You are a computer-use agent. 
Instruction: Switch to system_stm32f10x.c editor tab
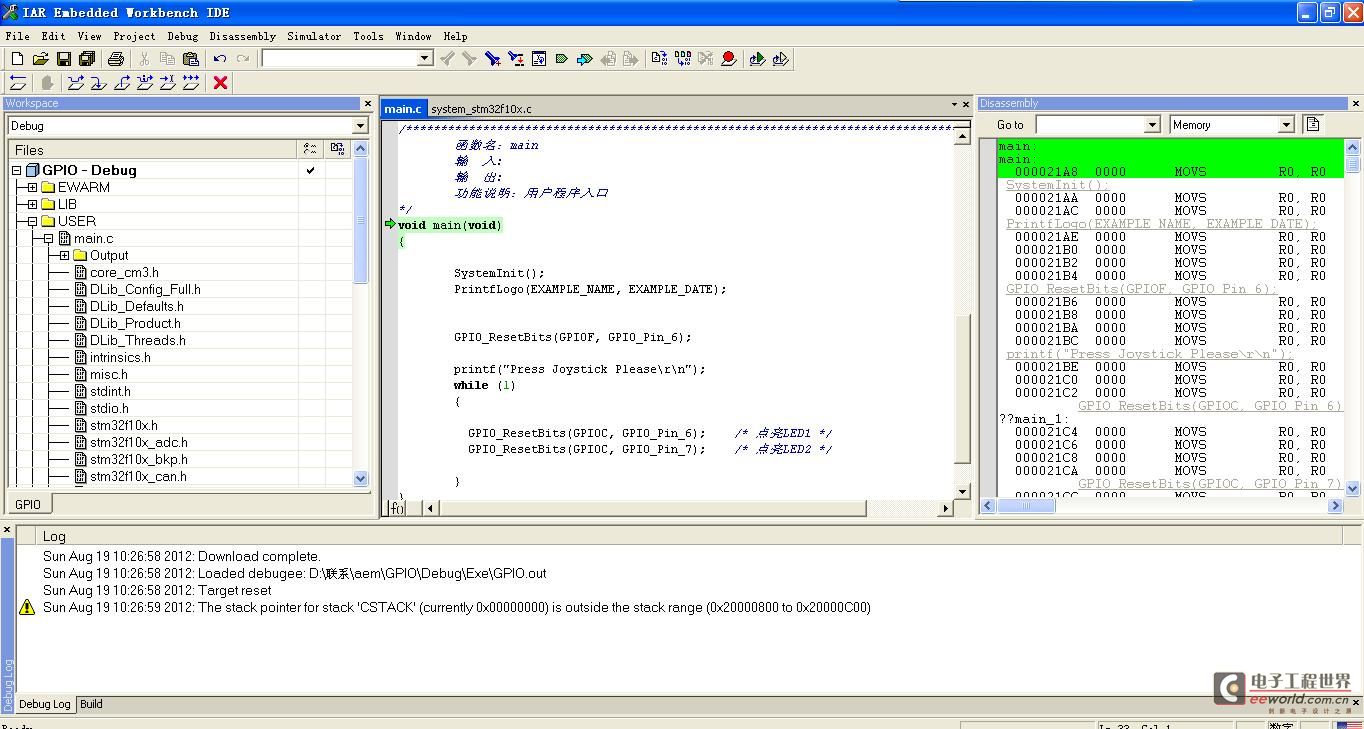point(481,108)
